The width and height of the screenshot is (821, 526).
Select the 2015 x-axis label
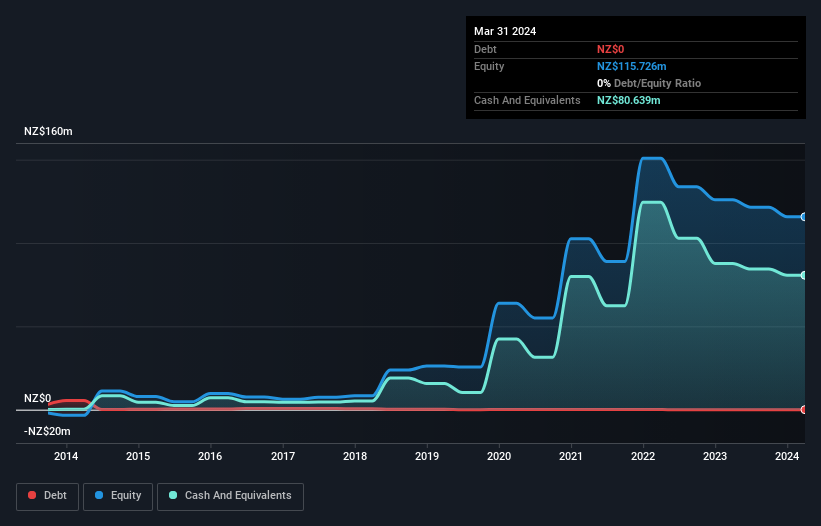point(138,456)
